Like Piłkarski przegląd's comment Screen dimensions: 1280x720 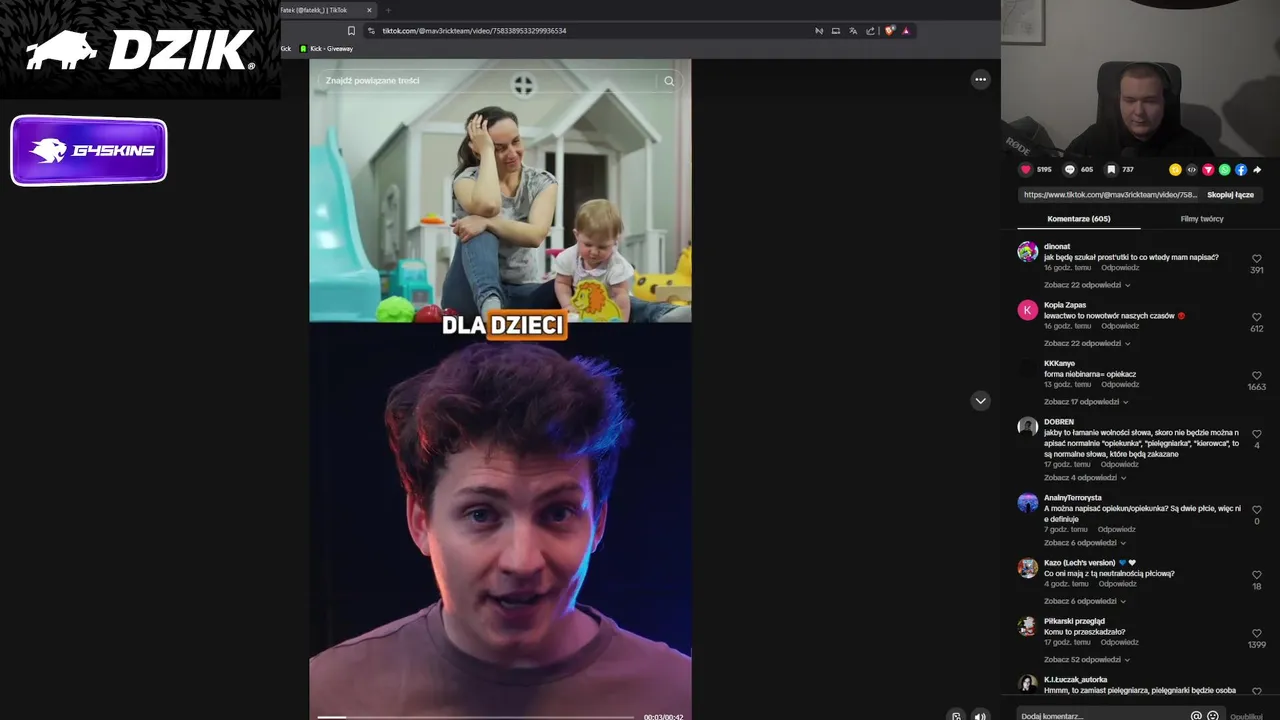1257,633
